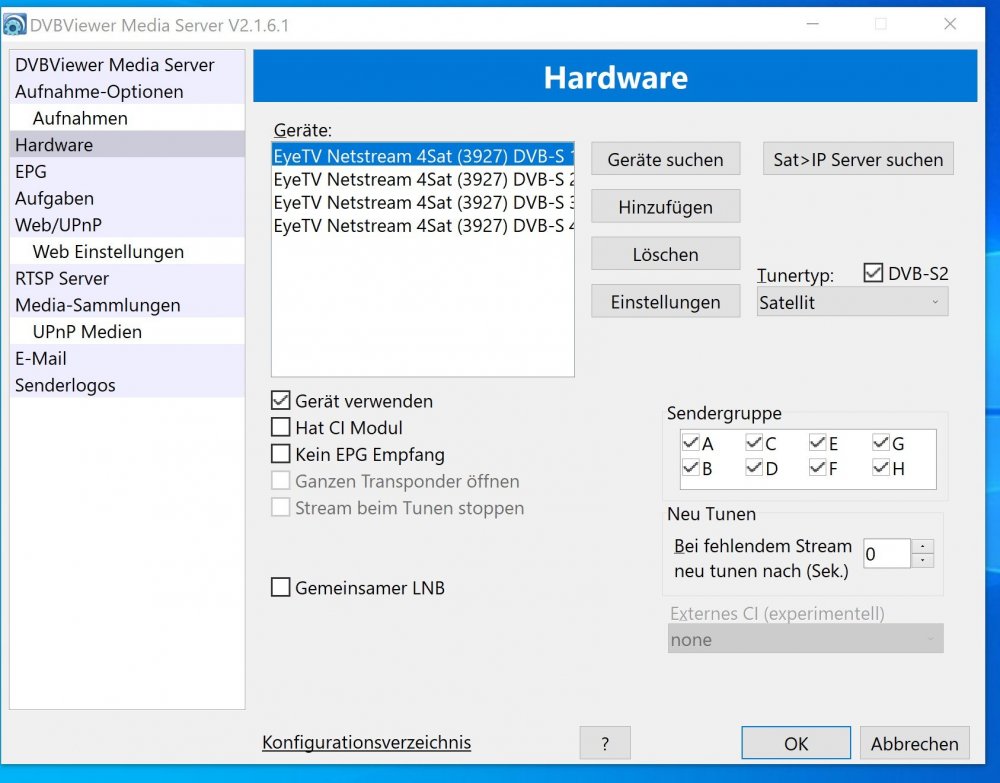Click the Sat>IP Server suchen button
Screen dimensions: 1000x783
click(x=858, y=160)
